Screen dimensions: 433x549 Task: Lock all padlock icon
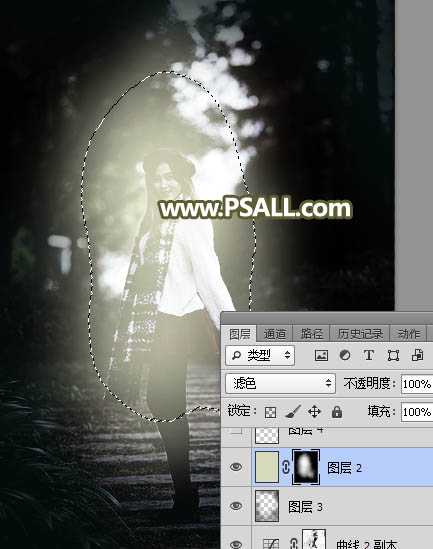click(x=337, y=412)
